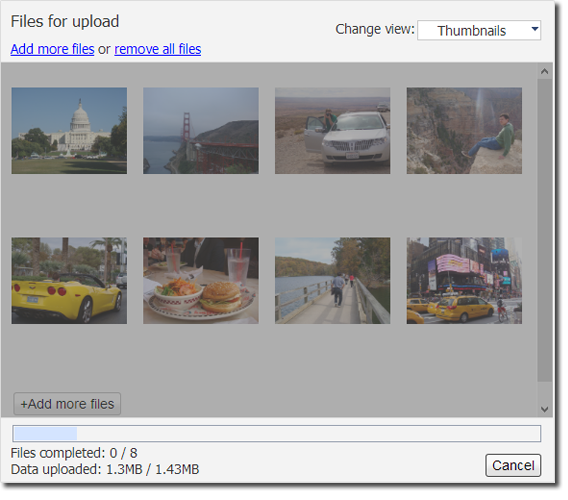Click the 'remove all files' link
568x500 pixels.
coord(158,49)
